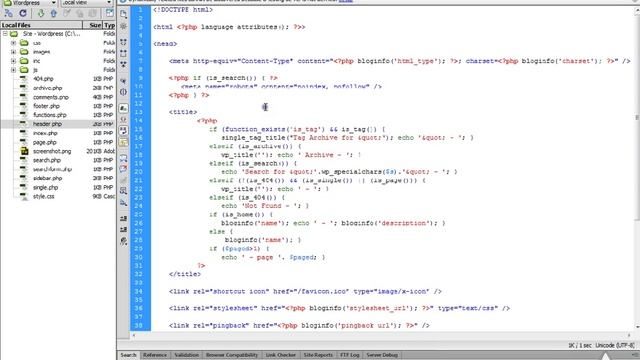
Task: Click Move or Convert CSS icon
Action: (x=123, y=202)
